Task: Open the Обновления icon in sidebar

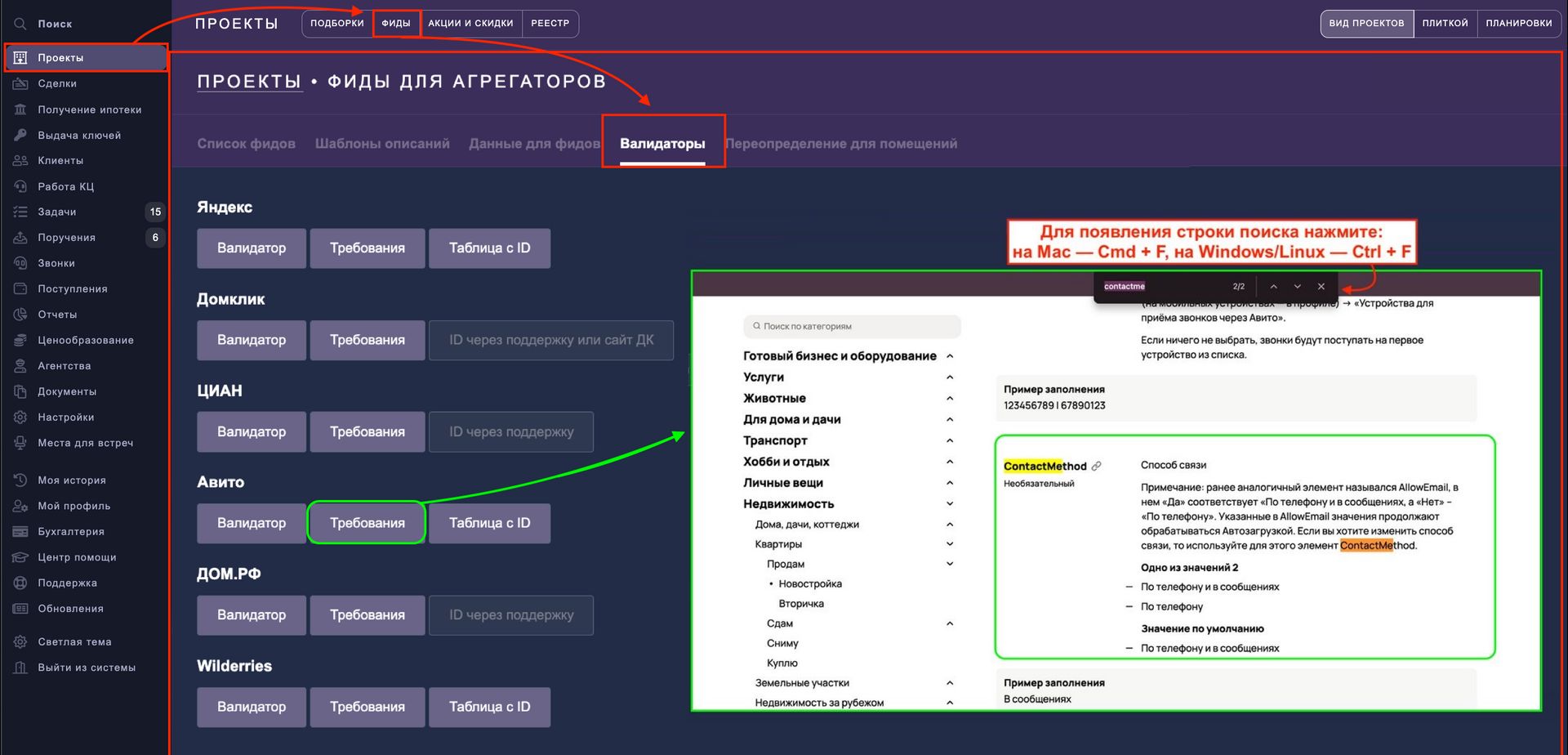Action: click(x=20, y=608)
